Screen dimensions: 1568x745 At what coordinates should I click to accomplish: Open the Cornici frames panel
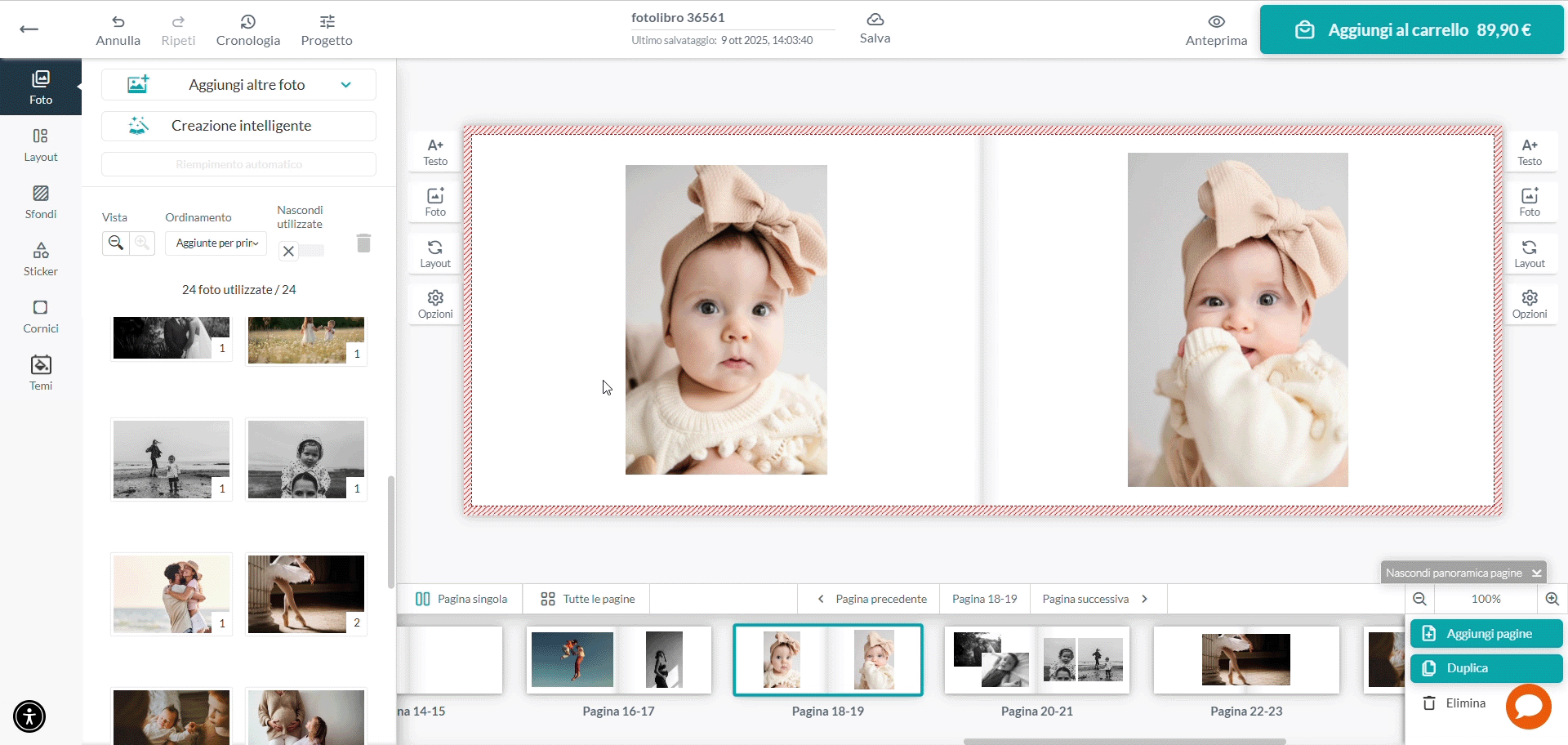point(41,316)
